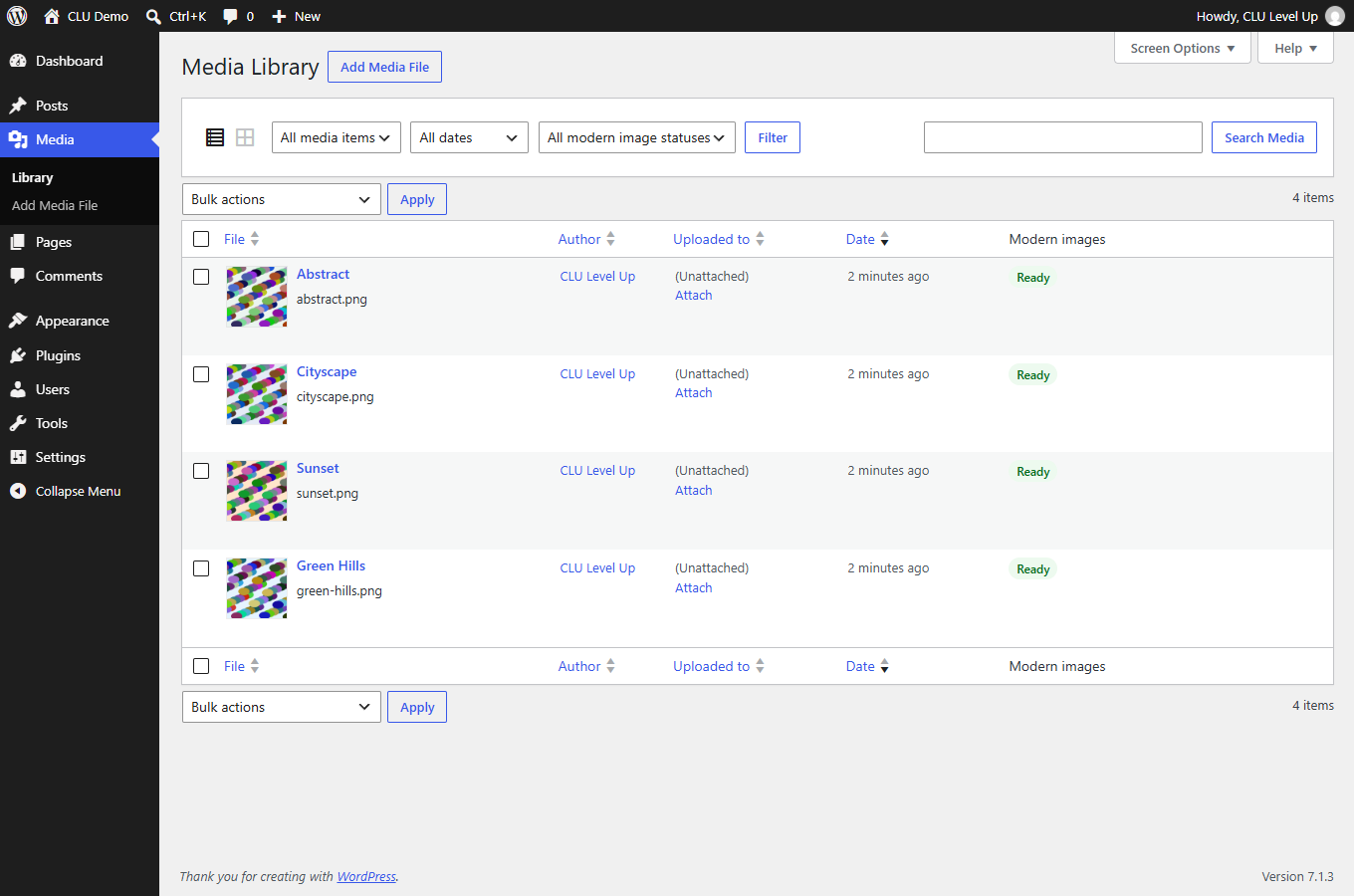
Task: Click the Posts pushpin icon
Action: (18, 106)
